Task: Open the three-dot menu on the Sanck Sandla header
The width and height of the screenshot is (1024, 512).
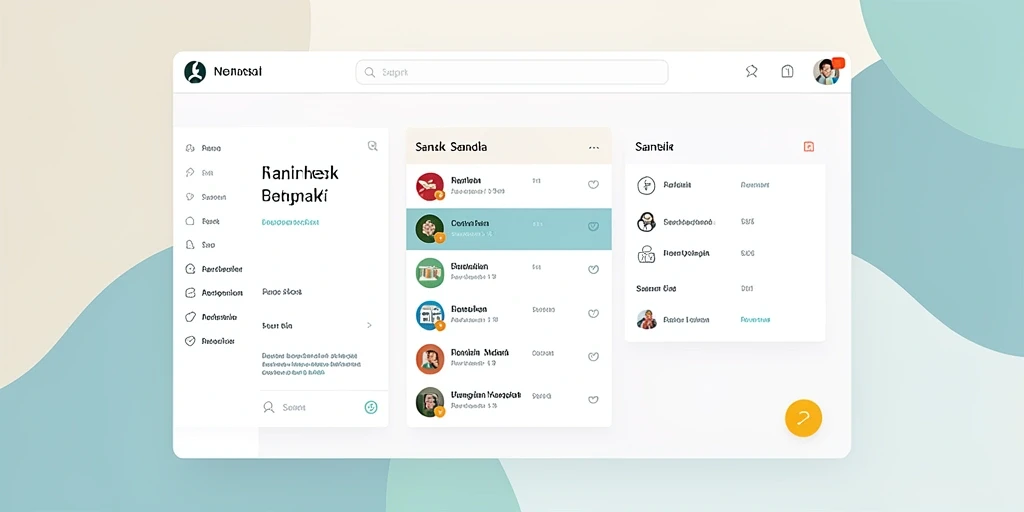Action: [x=594, y=148]
